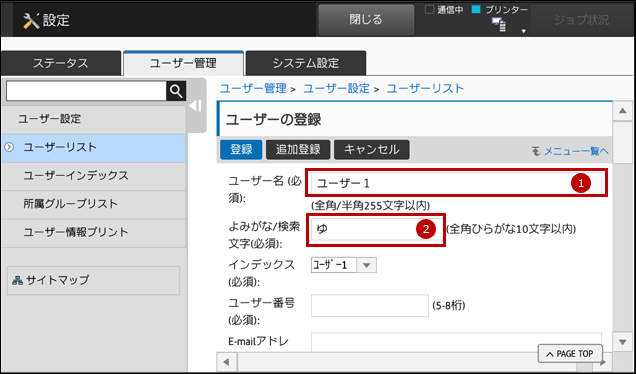Image resolution: width=636 pixels, height=374 pixels.
Task: Open the small arrow under printer icon
Action: (x=524, y=31)
